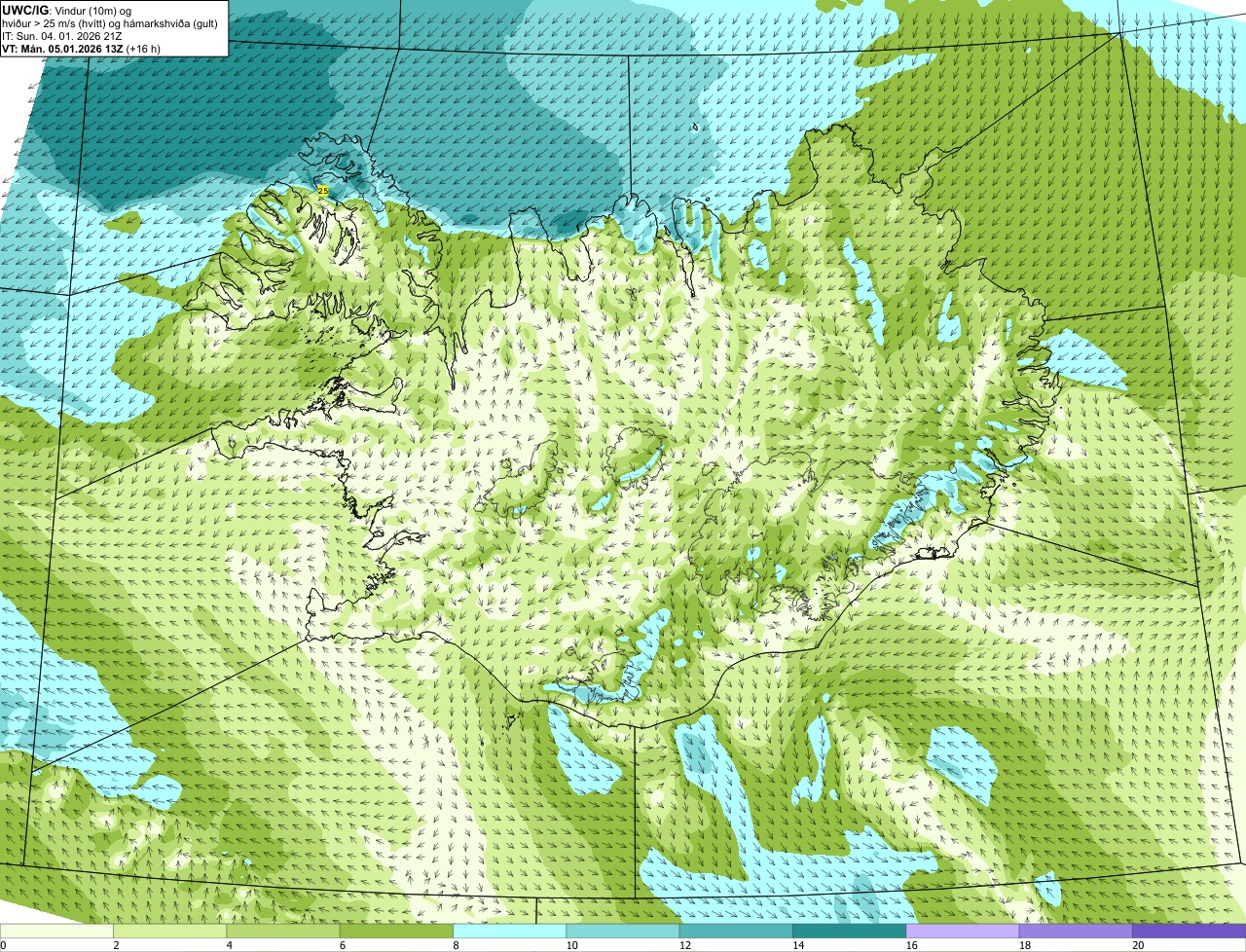This screenshot has height=952, width=1246.
Task: Select the 16–18 m/s lavender swatch
Action: (963, 931)
